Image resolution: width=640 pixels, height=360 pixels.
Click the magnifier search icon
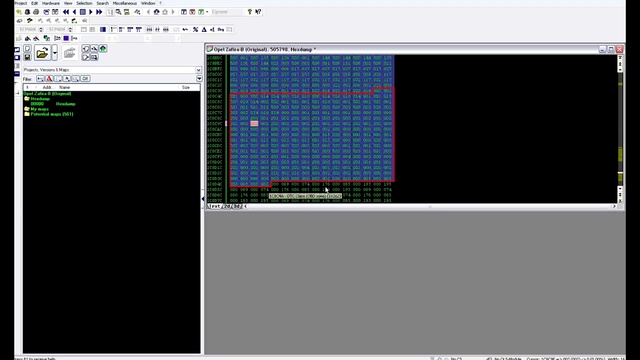coord(118,12)
